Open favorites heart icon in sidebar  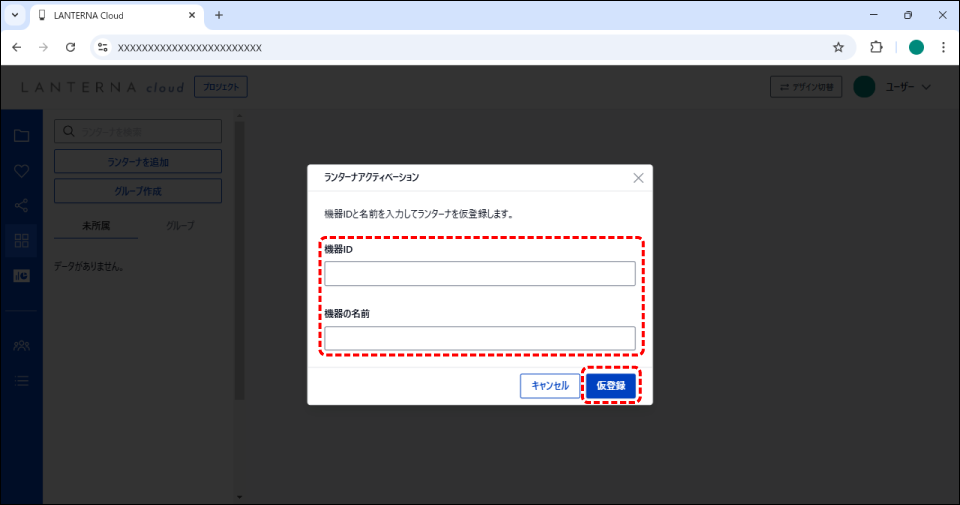tap(21, 171)
